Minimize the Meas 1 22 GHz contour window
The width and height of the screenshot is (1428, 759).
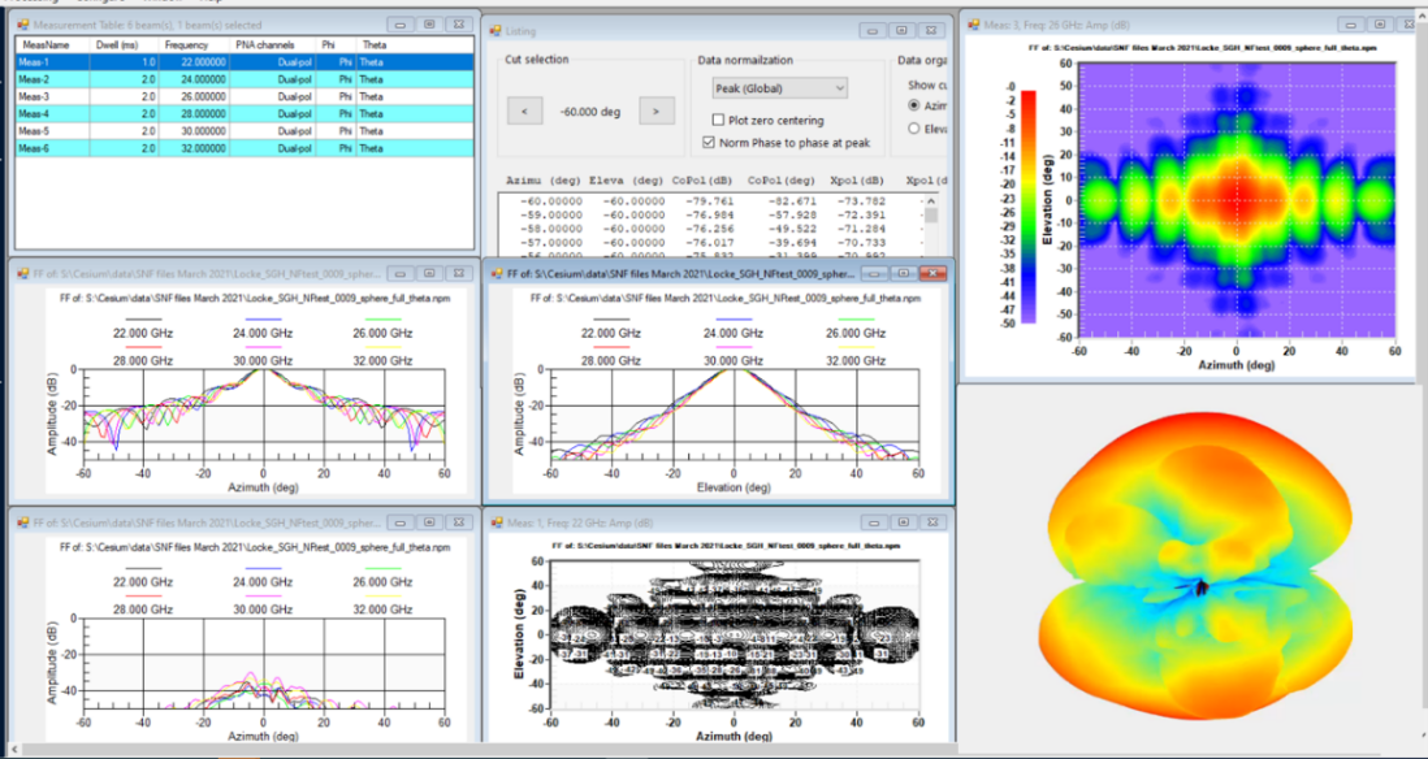click(873, 522)
